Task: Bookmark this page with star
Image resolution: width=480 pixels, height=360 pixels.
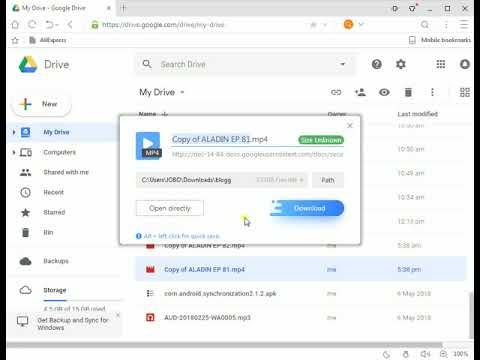Action: point(313,25)
